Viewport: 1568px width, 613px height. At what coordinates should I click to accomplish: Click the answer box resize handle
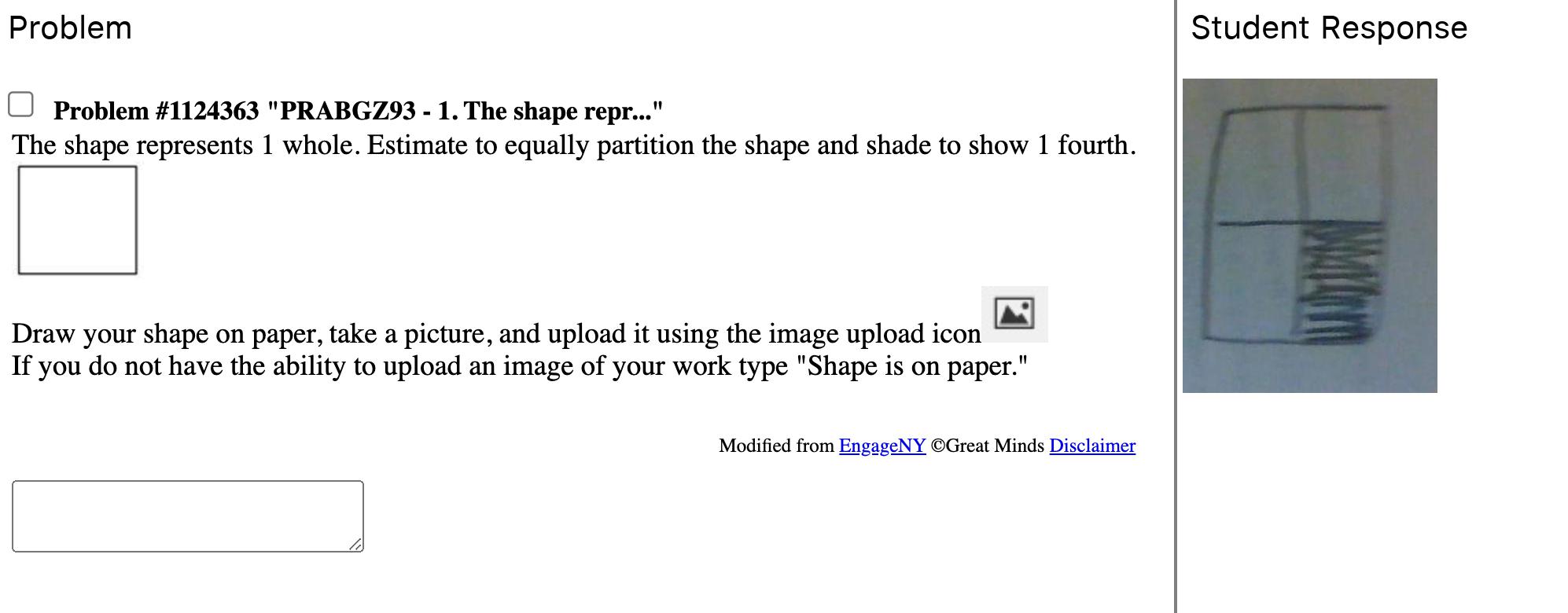click(356, 545)
